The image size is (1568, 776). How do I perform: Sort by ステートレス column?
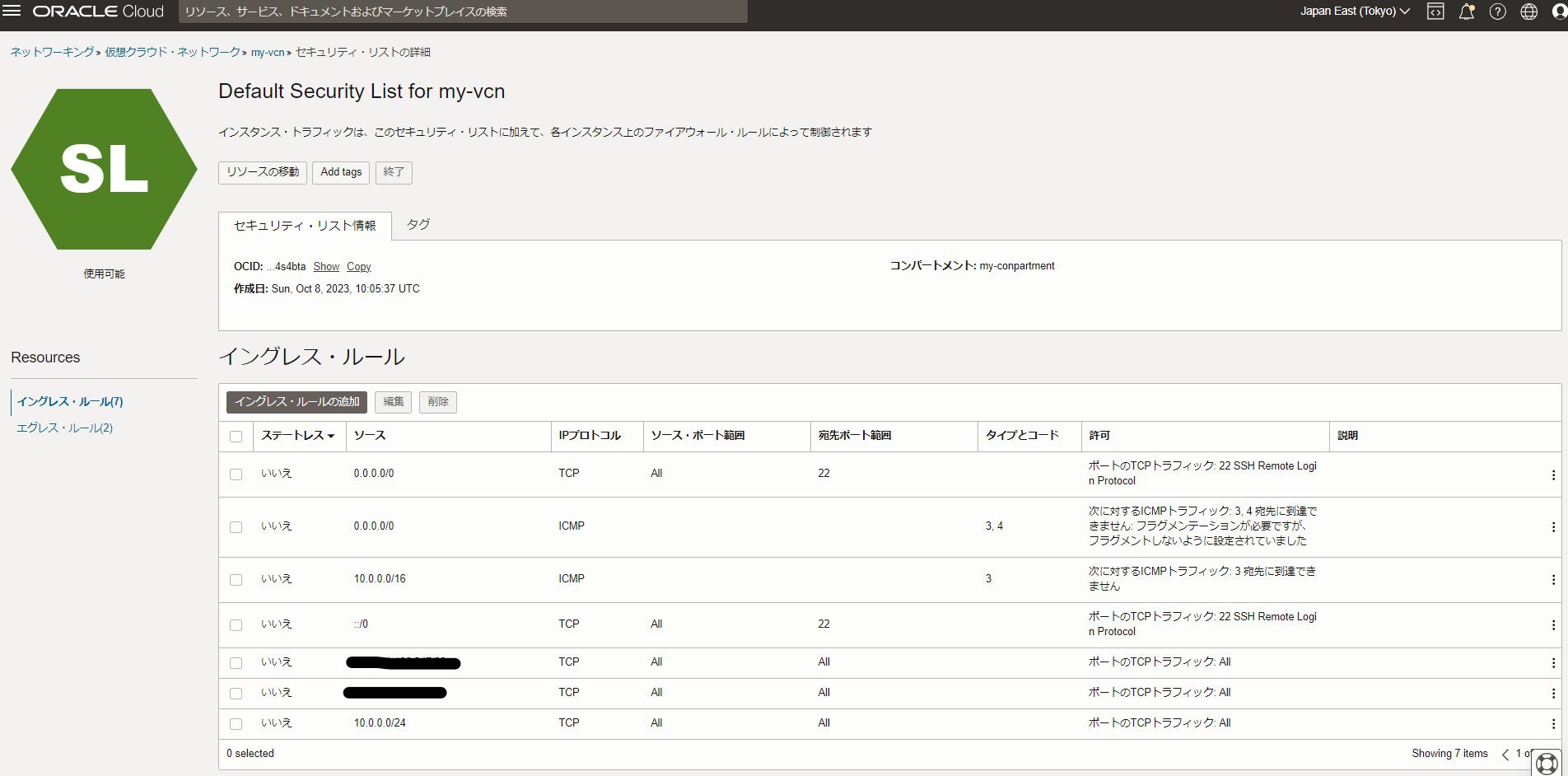pos(297,436)
